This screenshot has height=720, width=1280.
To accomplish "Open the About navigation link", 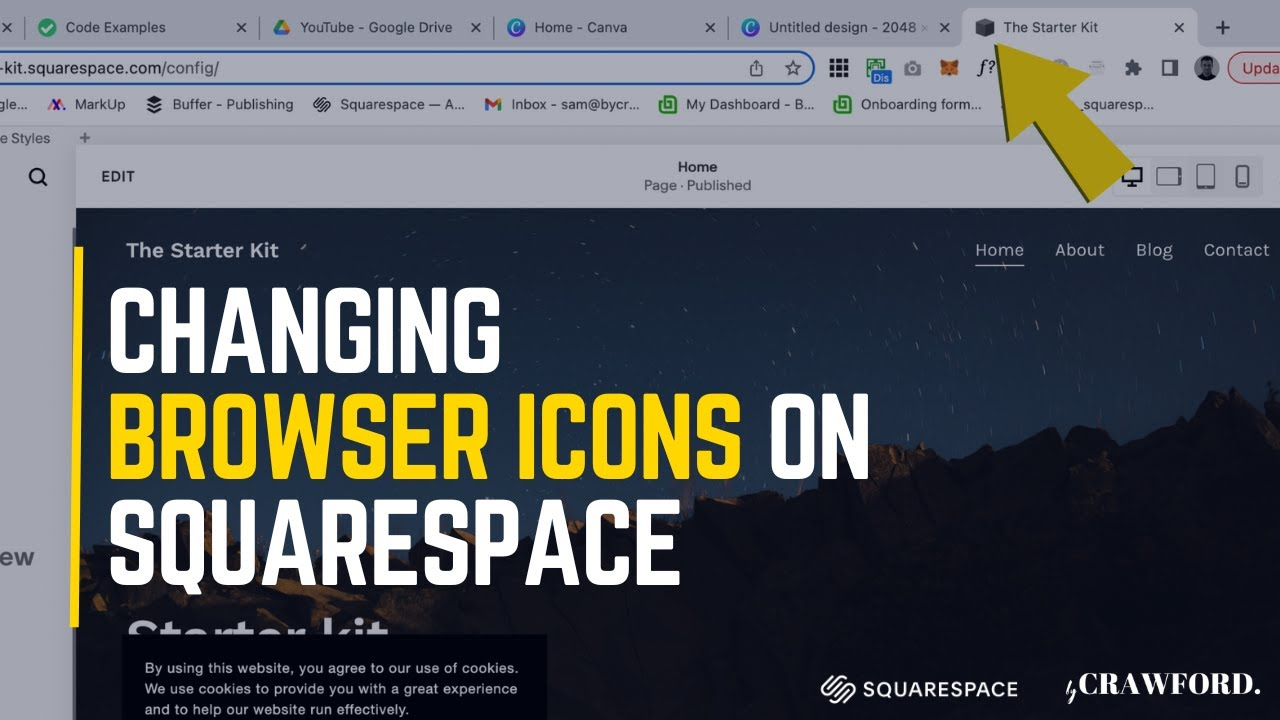I will (1080, 250).
